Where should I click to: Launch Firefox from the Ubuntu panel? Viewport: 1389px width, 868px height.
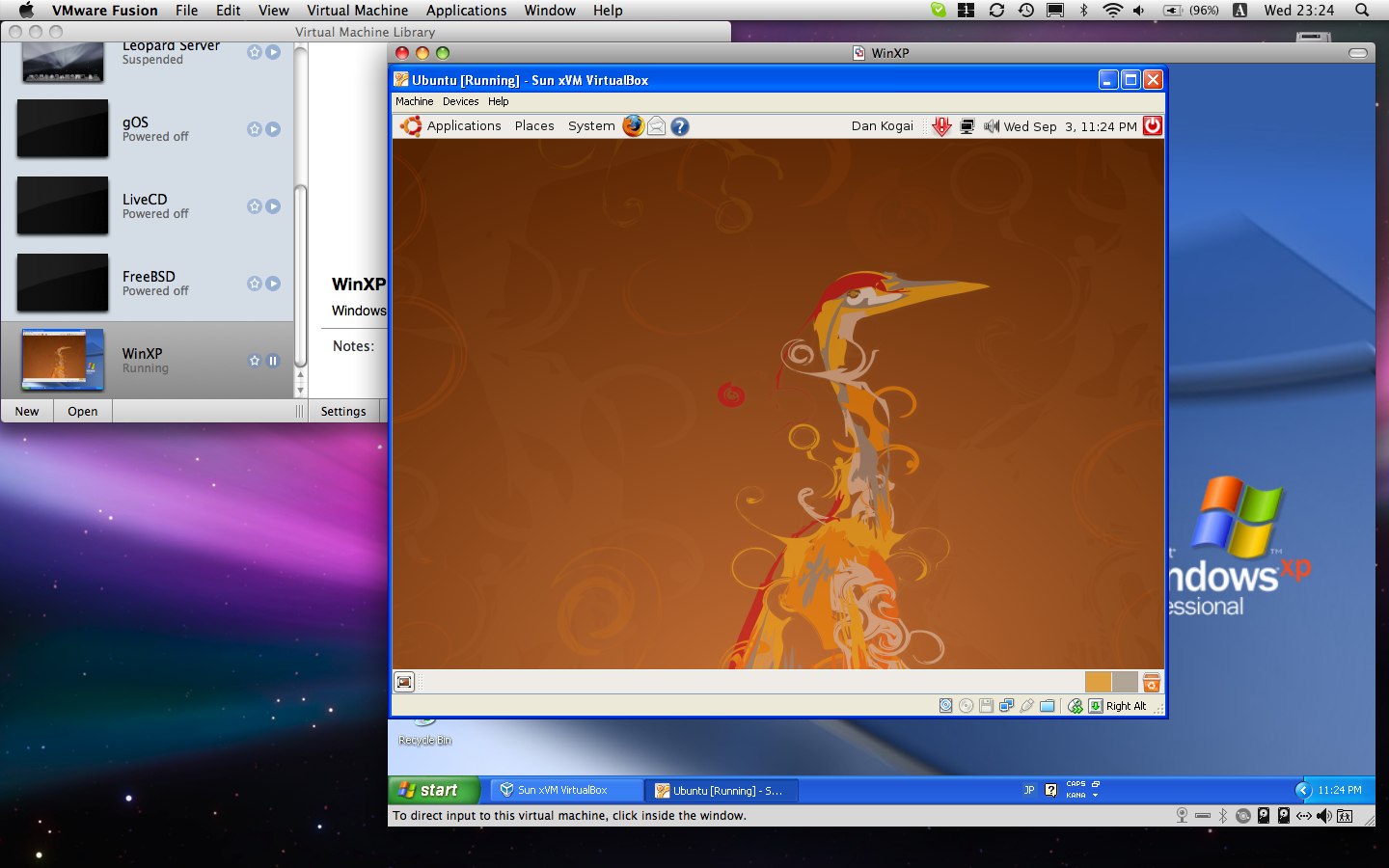633,125
